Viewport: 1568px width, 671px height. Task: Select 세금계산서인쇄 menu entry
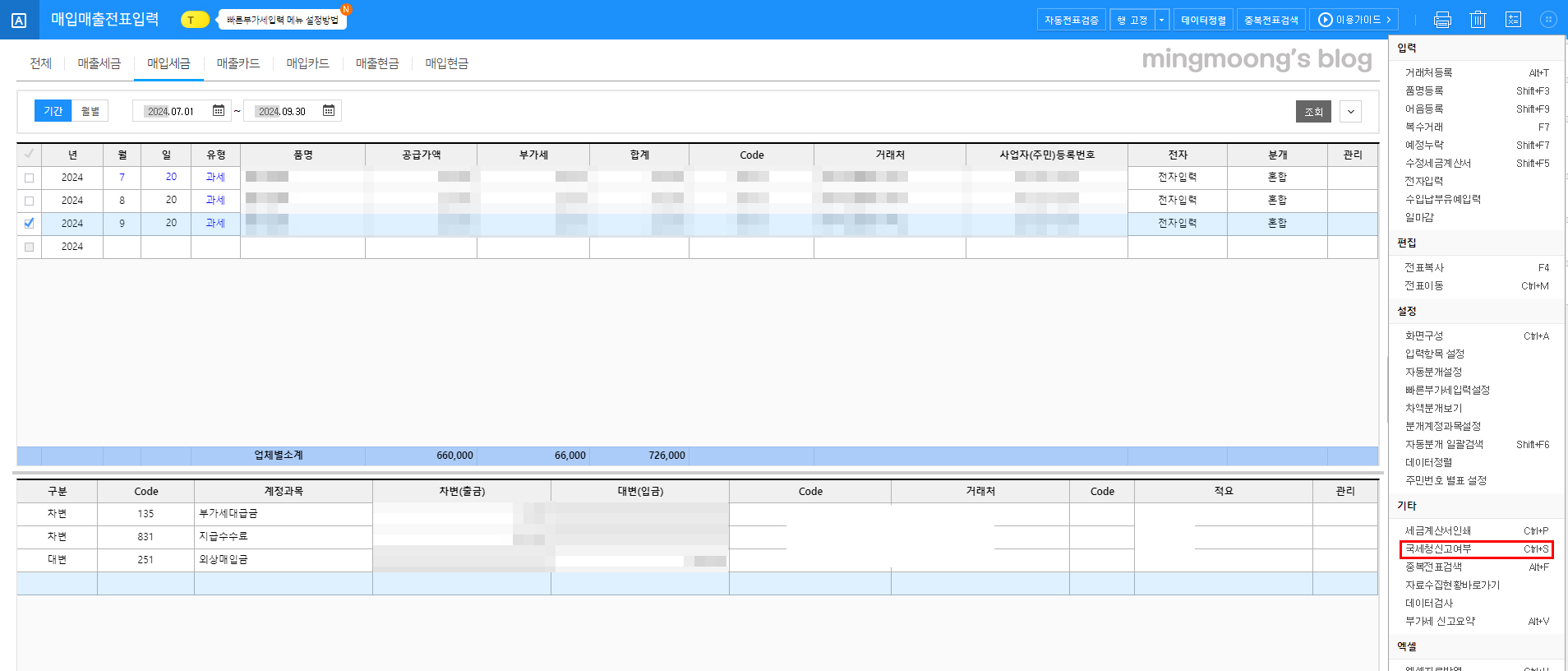pos(1438,531)
